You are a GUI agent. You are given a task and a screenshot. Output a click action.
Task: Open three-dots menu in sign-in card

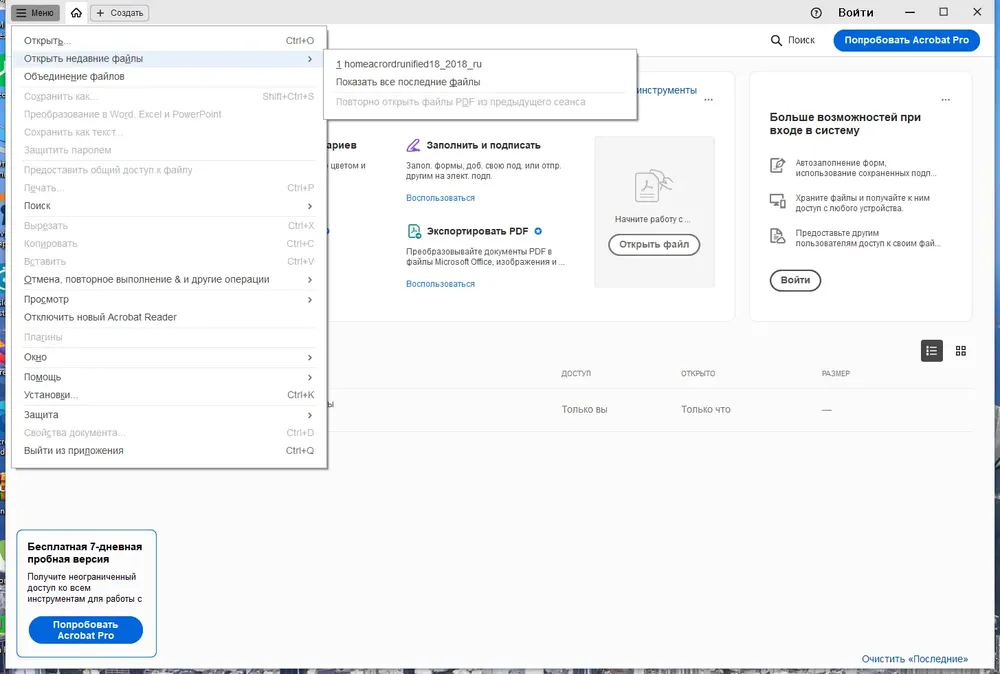pyautogui.click(x=946, y=99)
